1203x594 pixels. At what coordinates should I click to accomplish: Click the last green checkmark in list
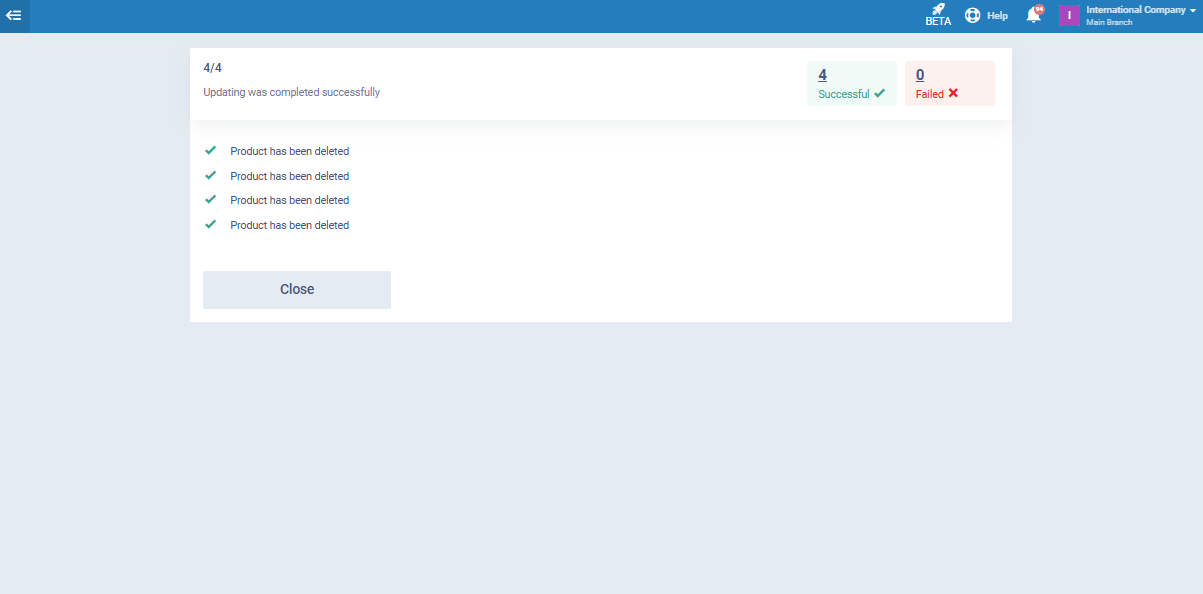point(210,224)
